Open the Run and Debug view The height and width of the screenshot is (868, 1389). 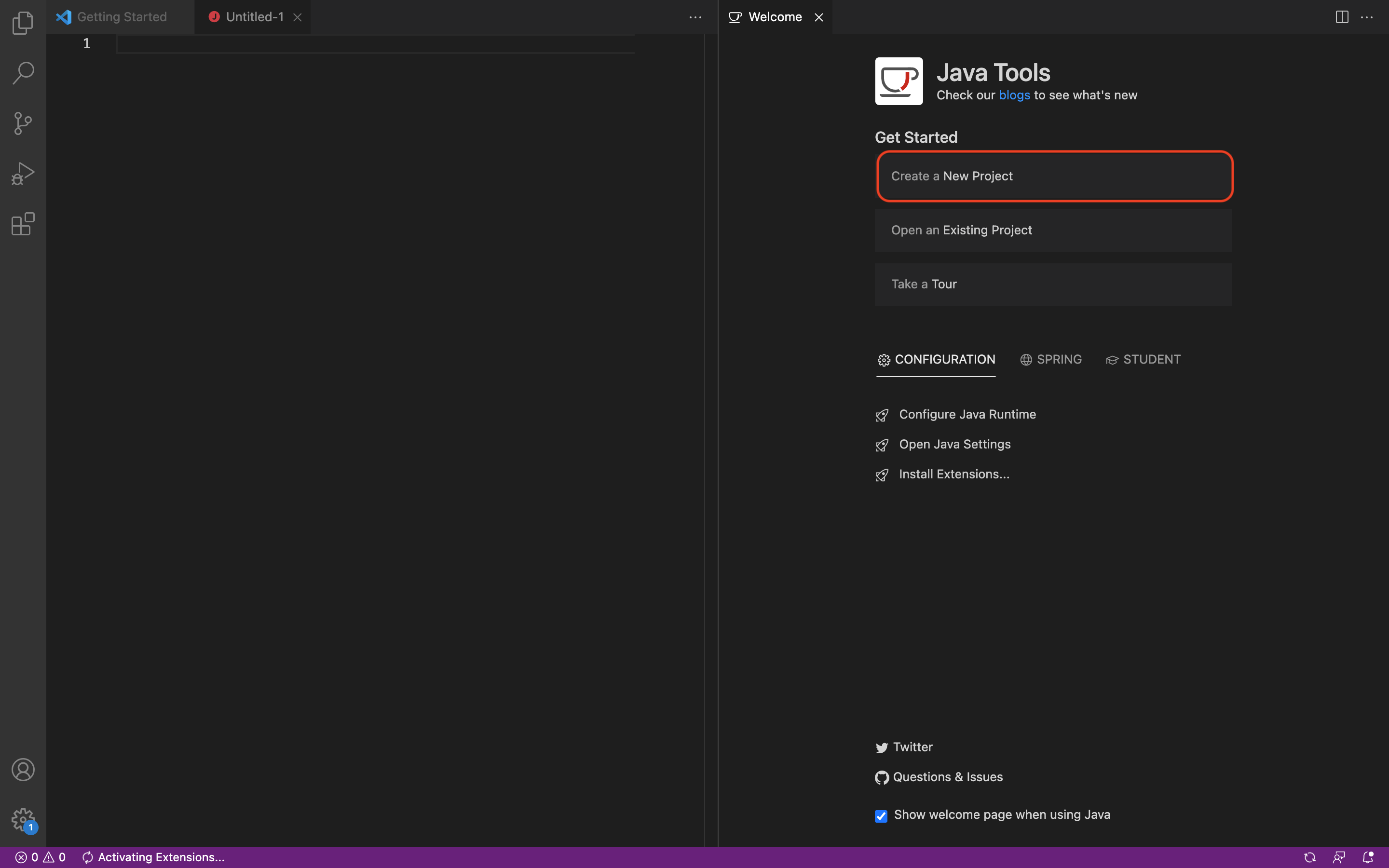(23, 174)
